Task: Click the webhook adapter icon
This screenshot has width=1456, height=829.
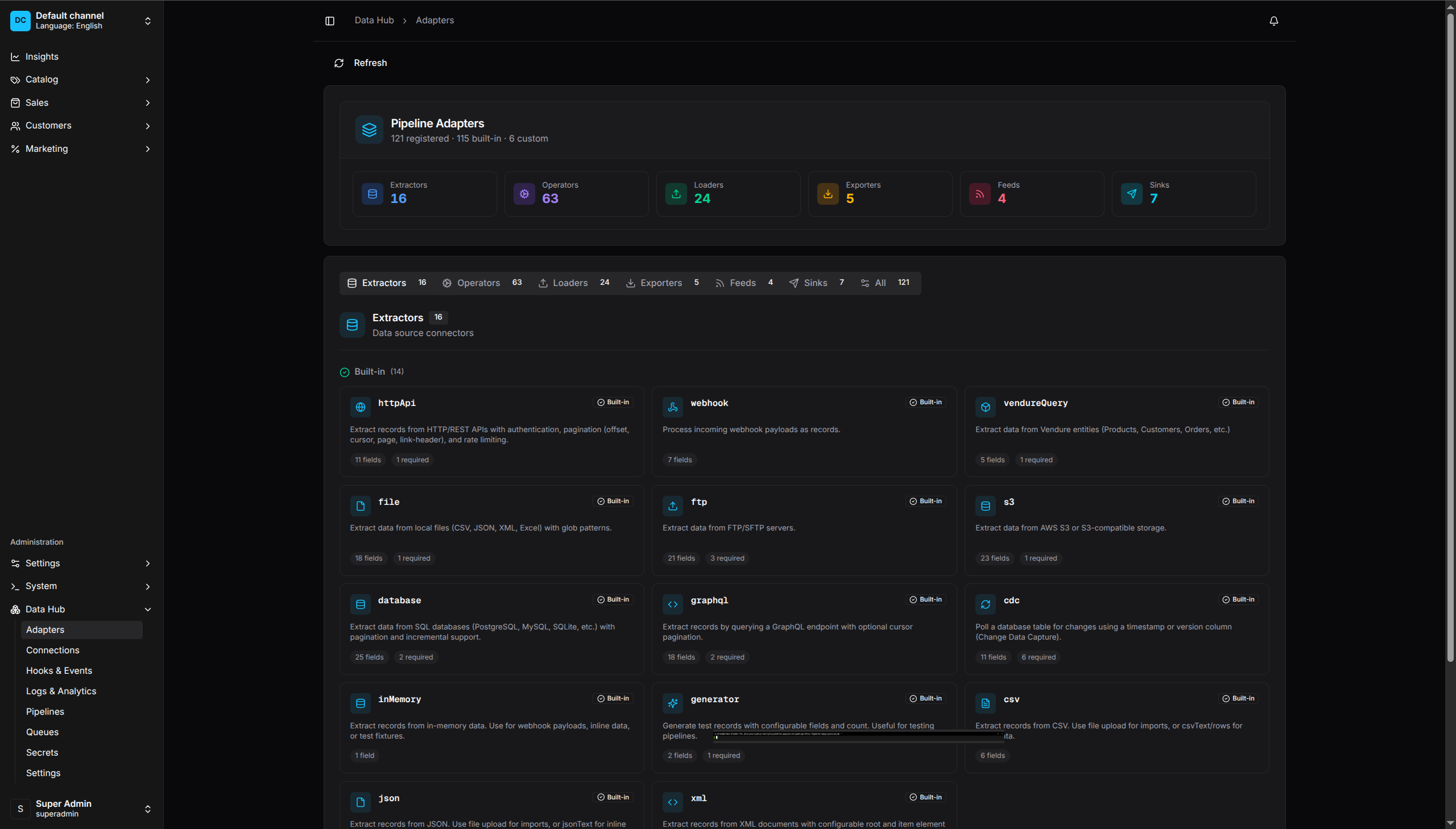Action: pos(672,407)
